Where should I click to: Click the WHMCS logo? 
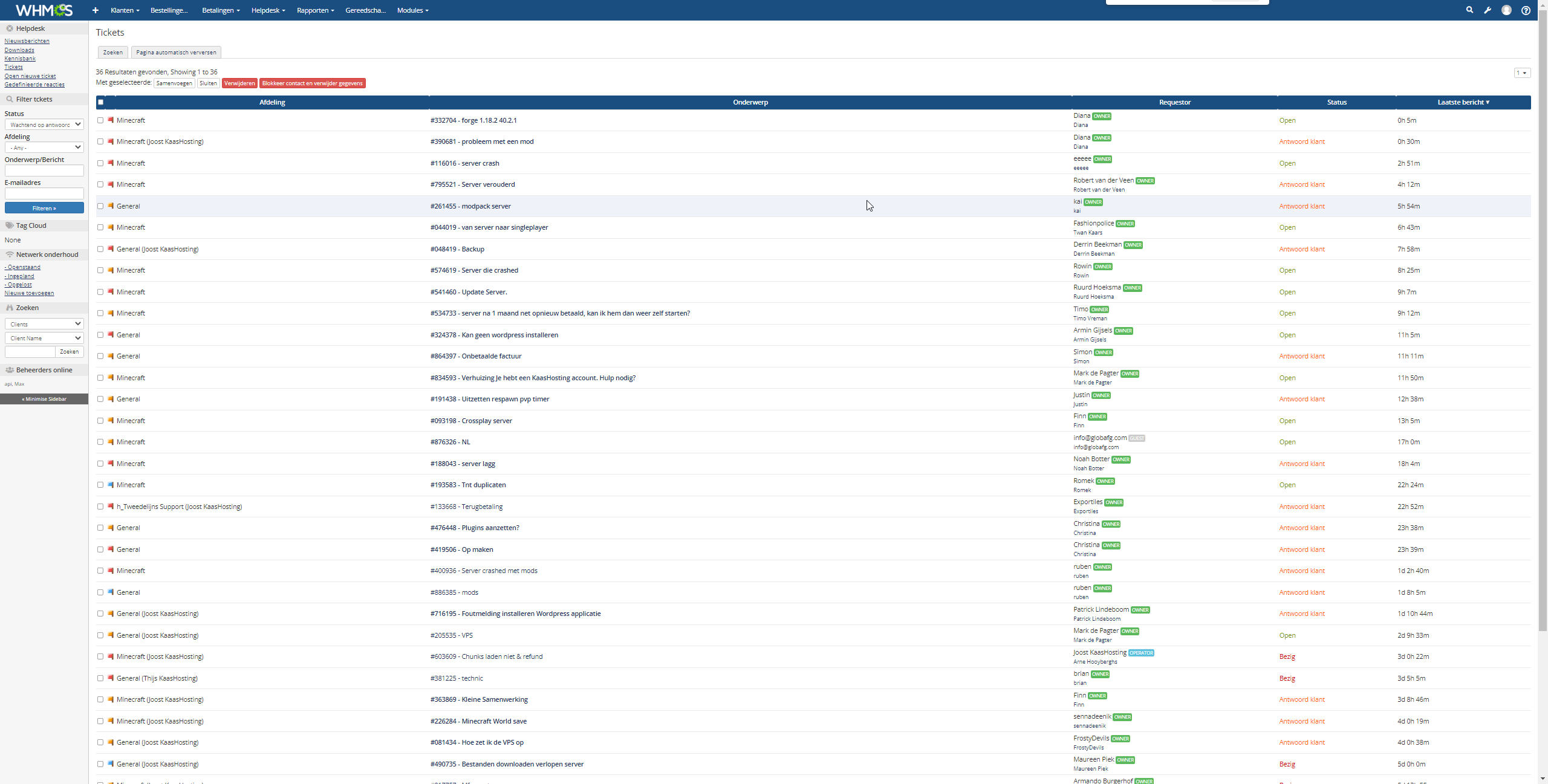[x=44, y=10]
